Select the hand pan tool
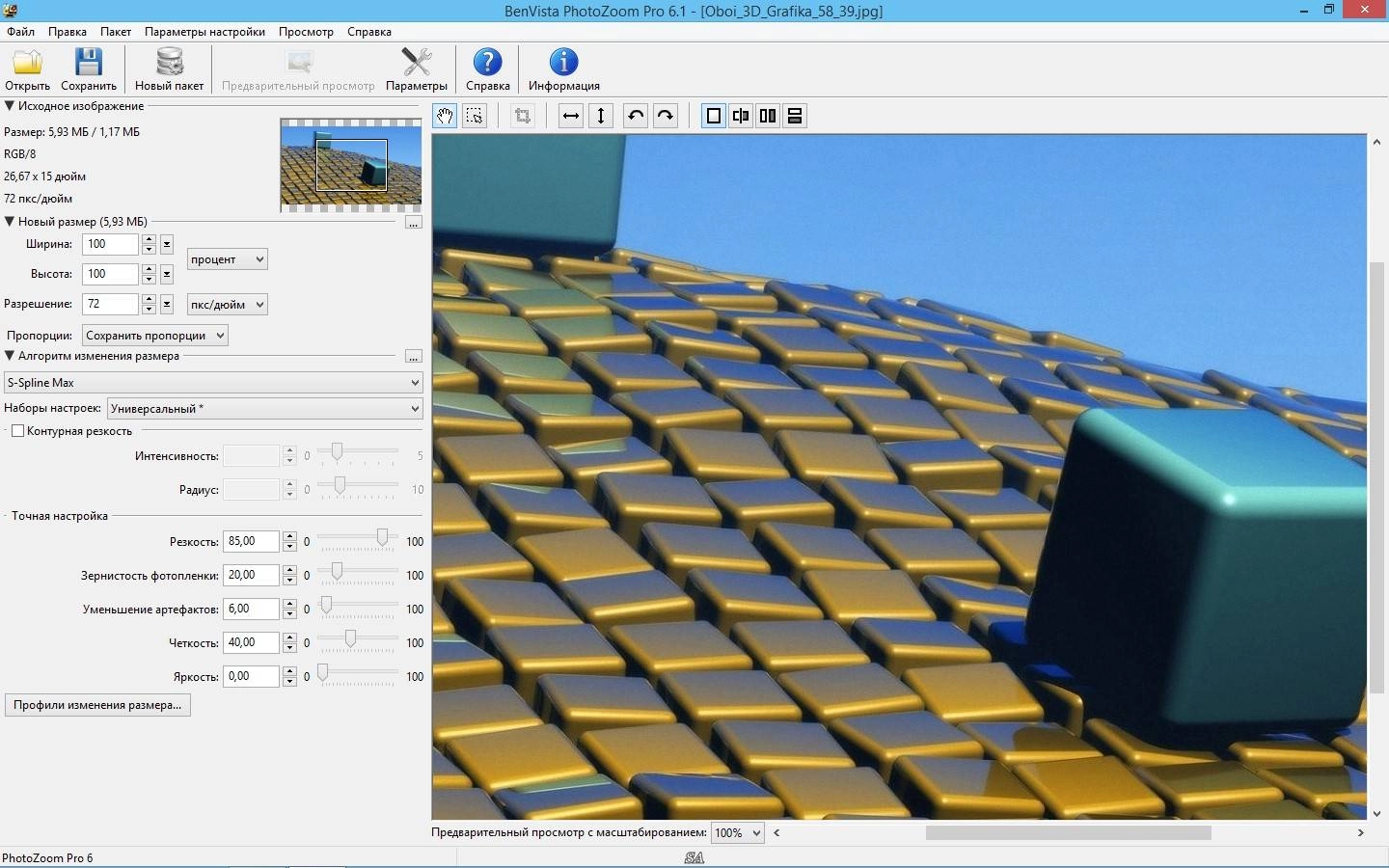 (x=444, y=116)
